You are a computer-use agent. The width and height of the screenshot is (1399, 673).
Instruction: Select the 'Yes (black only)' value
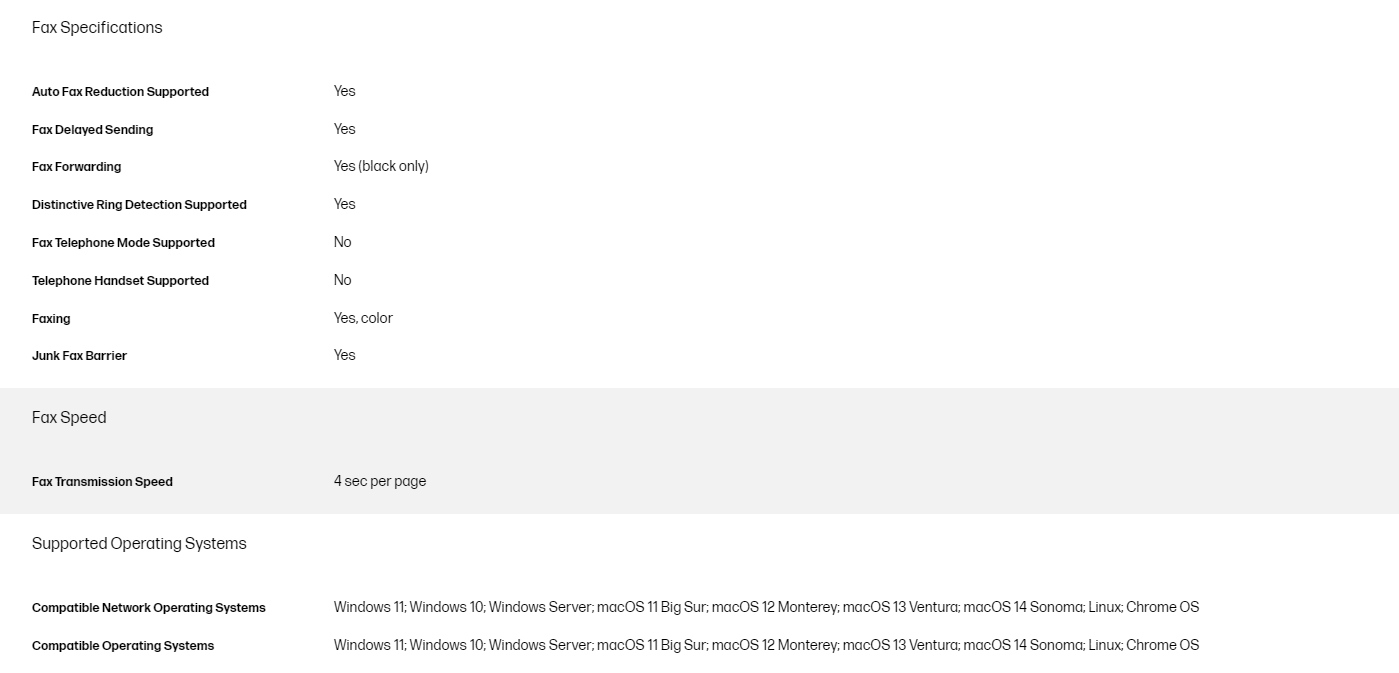tap(381, 166)
